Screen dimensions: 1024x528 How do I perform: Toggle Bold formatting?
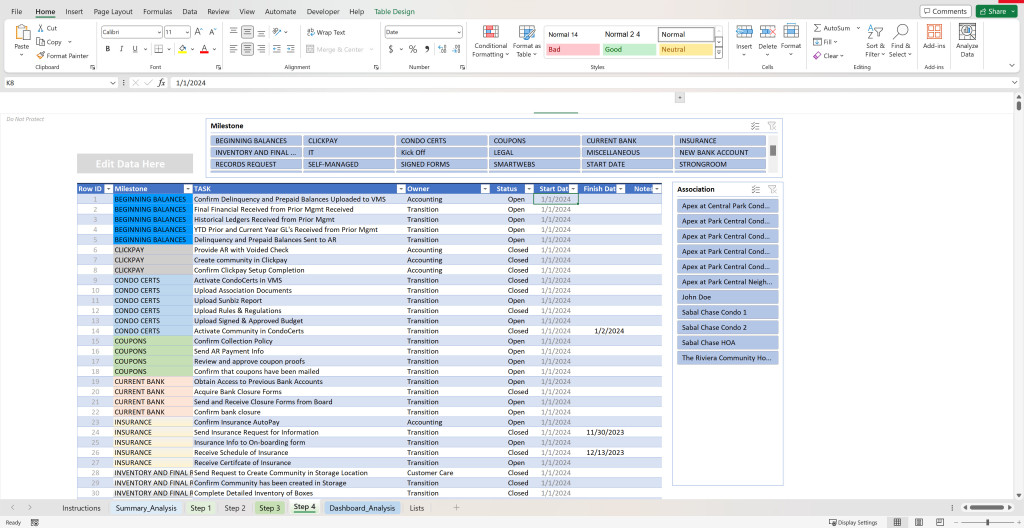(108, 49)
